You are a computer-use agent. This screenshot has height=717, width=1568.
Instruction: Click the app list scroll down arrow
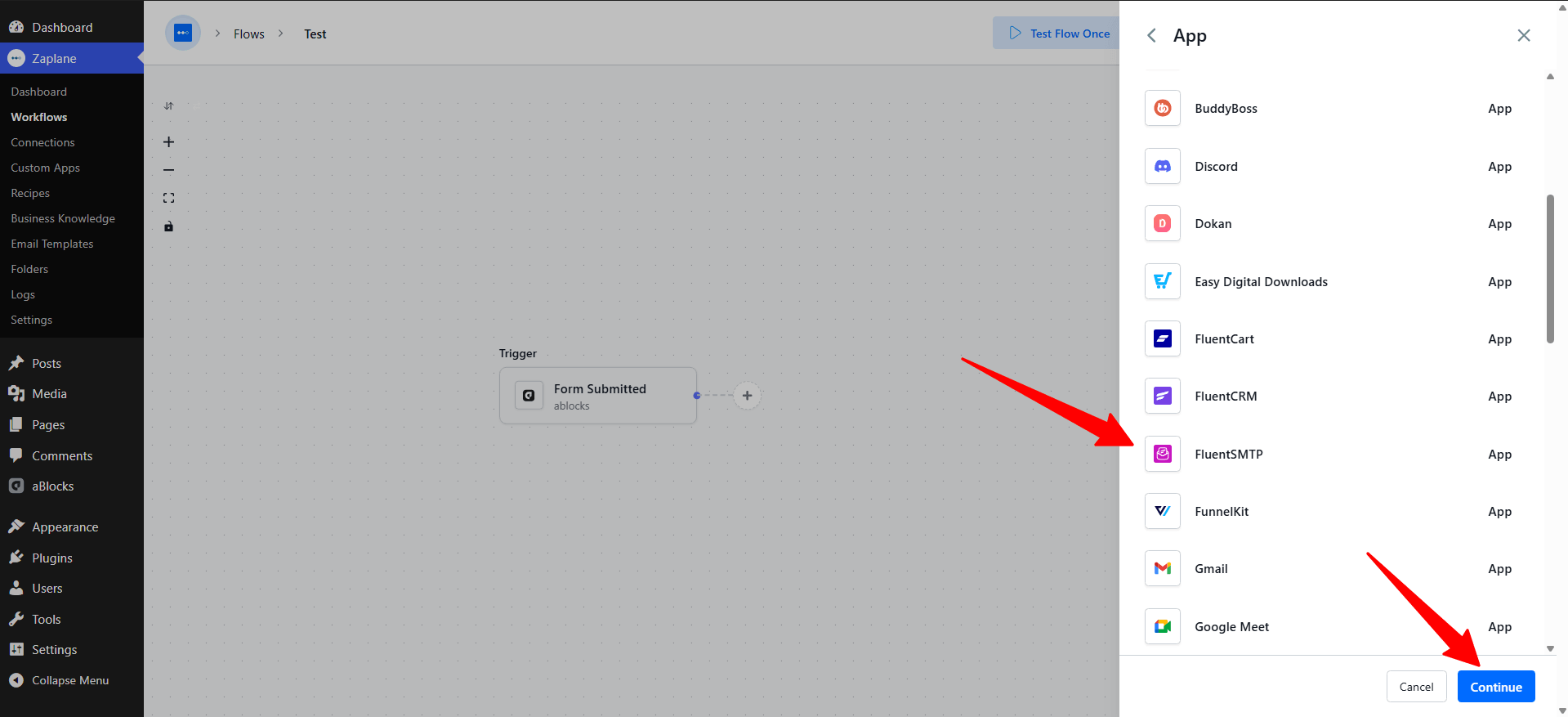(x=1550, y=648)
